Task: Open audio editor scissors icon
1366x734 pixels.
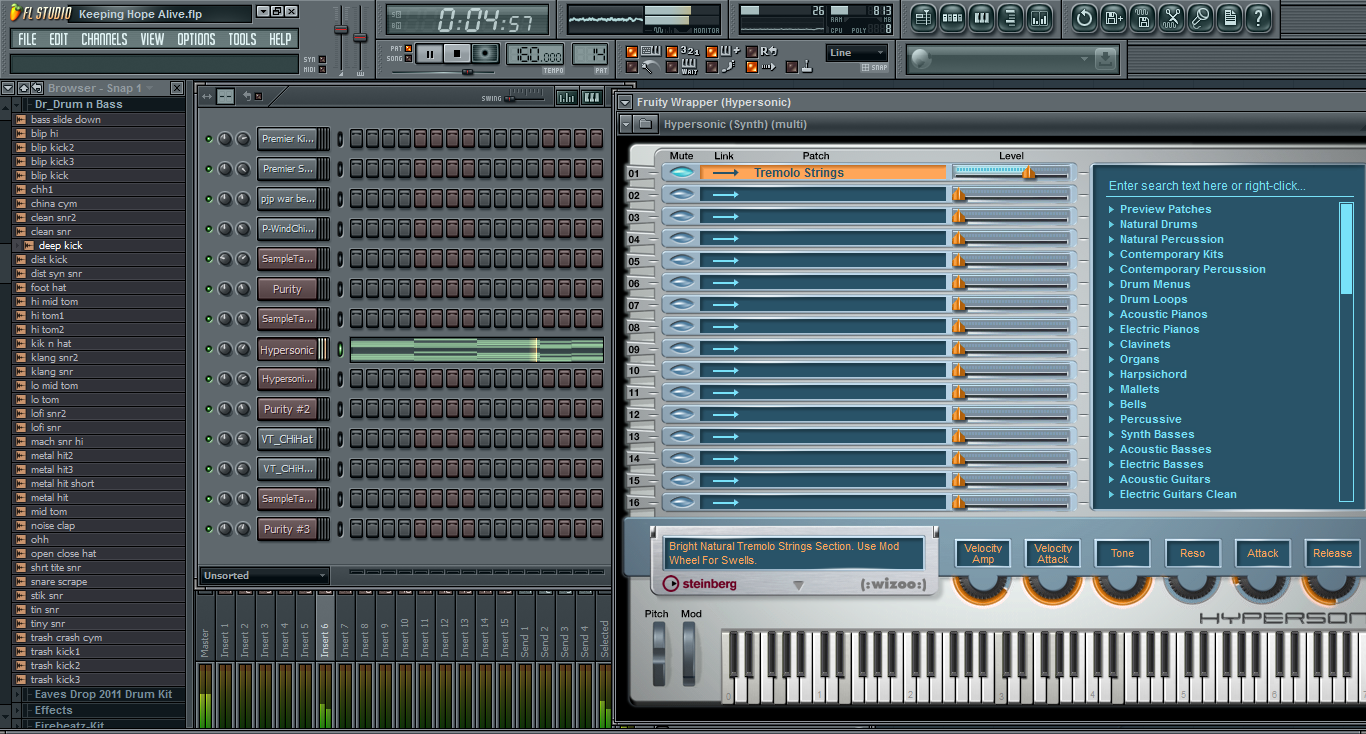Action: 1171,17
